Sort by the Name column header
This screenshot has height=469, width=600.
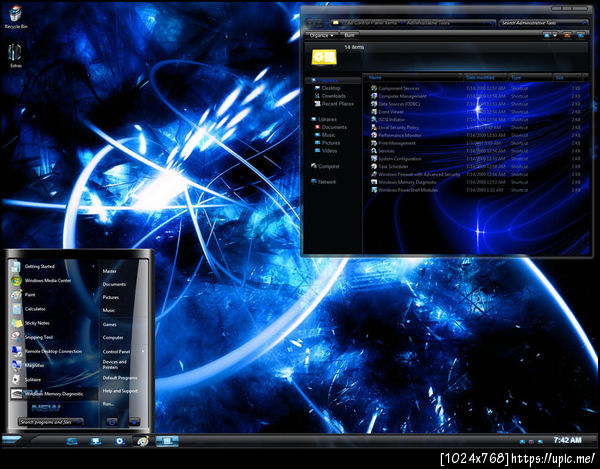pyautogui.click(x=413, y=78)
